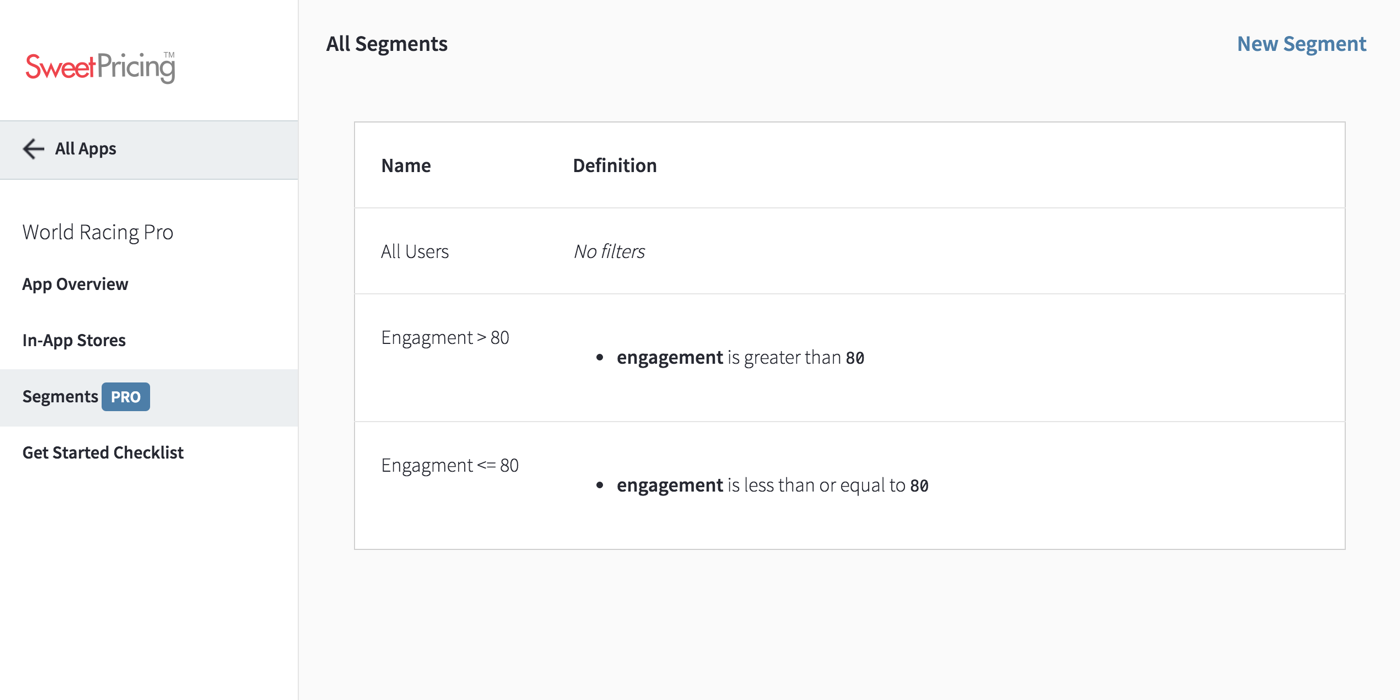The image size is (1400, 700).
Task: Click the Definition column header
Action: 615,165
